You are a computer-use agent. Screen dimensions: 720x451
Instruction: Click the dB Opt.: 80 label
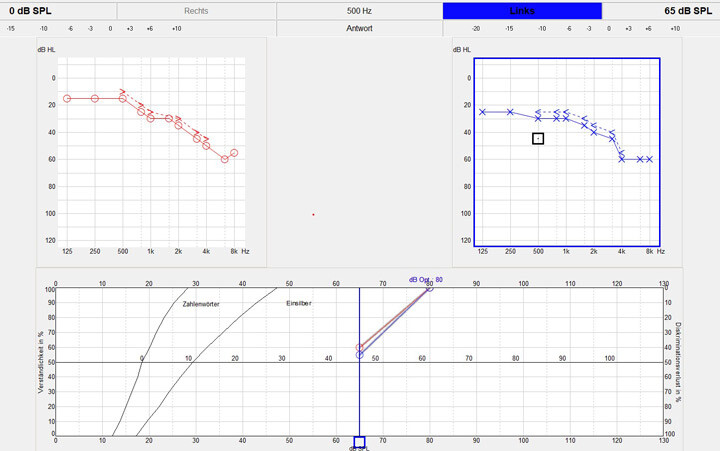point(425,280)
